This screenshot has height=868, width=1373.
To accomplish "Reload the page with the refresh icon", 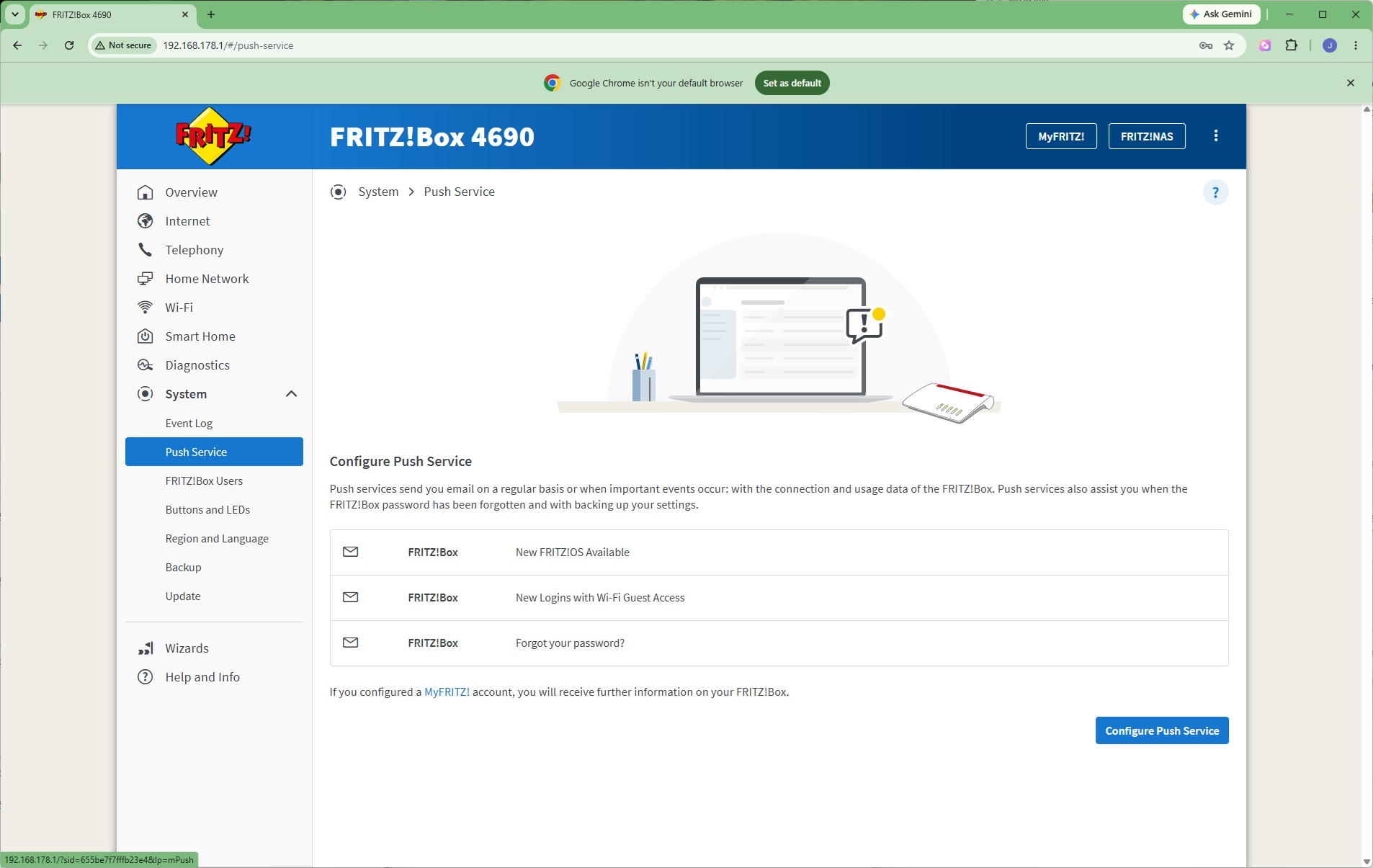I will (69, 45).
